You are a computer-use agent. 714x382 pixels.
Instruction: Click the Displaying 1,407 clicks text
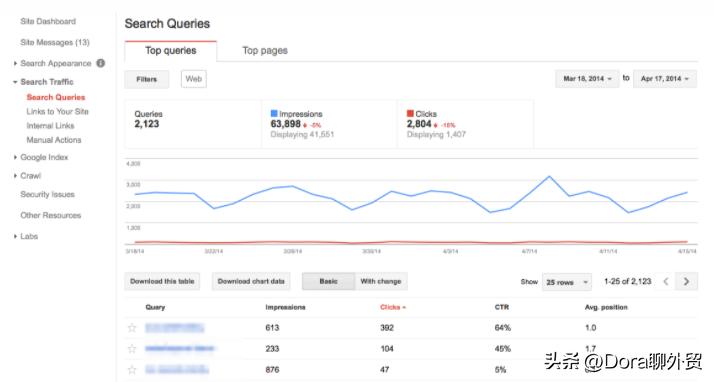point(436,135)
